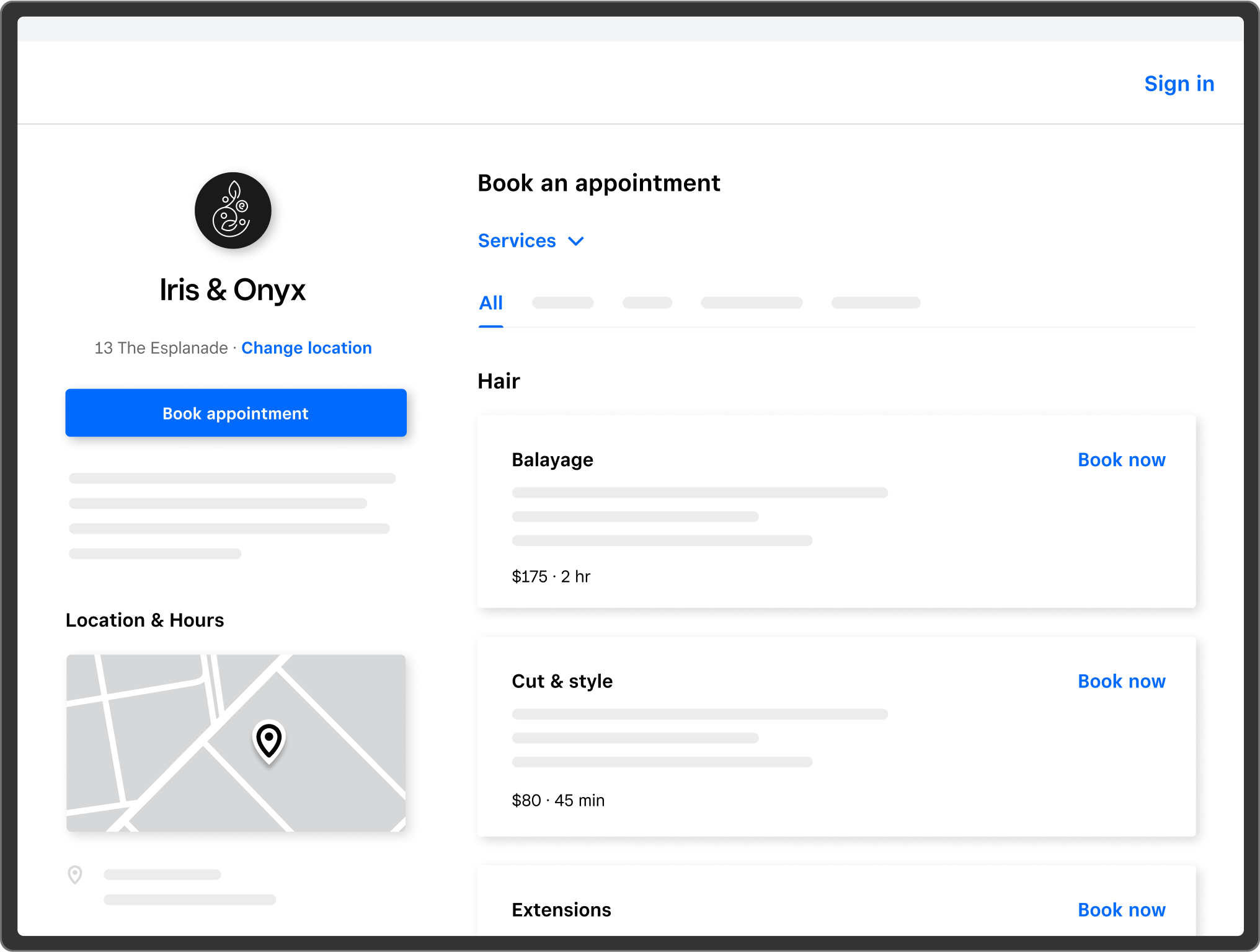Click the Location & Hours map thumbnail
The image size is (1260, 952).
click(236, 742)
